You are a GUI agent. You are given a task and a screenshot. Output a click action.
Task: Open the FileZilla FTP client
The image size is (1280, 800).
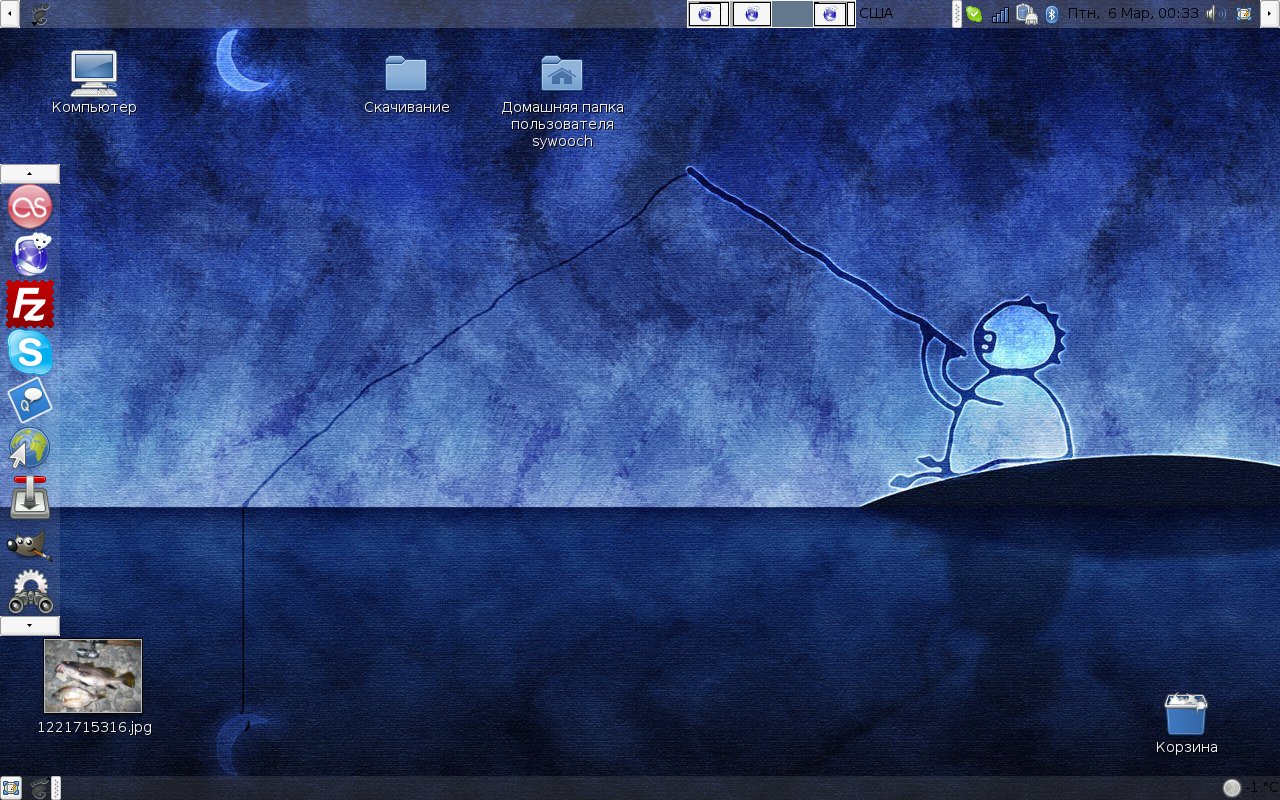(x=30, y=304)
